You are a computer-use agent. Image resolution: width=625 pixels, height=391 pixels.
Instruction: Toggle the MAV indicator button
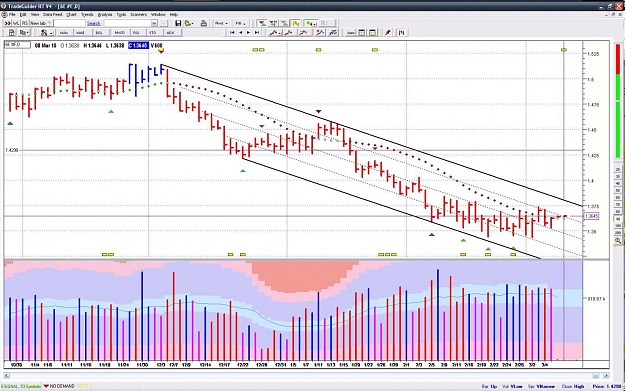click(x=64, y=33)
